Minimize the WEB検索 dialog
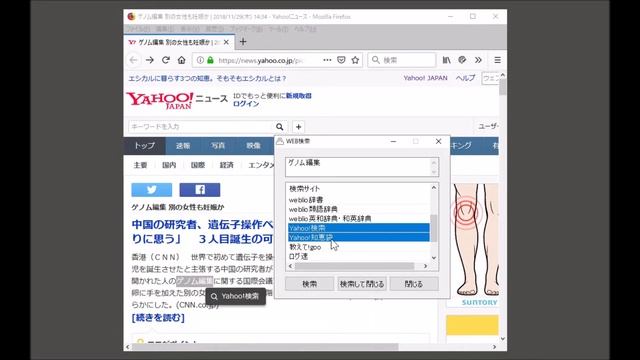 393,141
